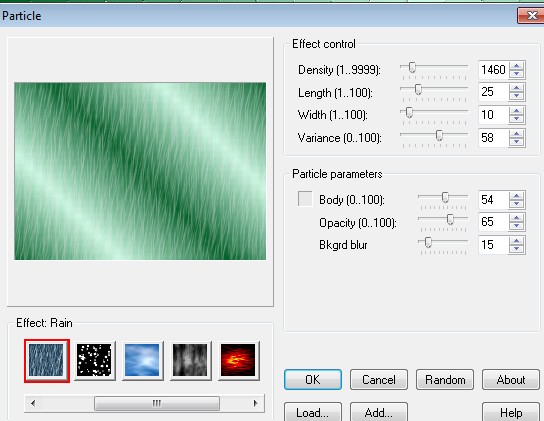Increase Density with the up spinner arrow
Image resolution: width=544 pixels, height=421 pixels.
point(517,66)
